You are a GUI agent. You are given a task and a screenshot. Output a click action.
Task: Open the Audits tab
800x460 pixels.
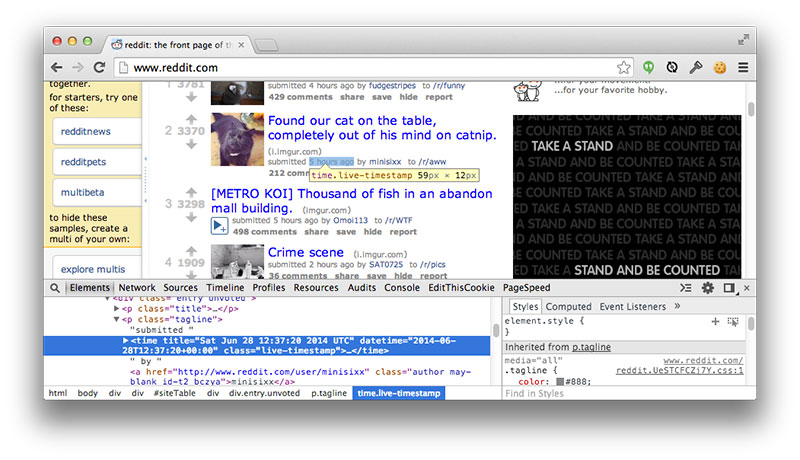click(x=362, y=288)
